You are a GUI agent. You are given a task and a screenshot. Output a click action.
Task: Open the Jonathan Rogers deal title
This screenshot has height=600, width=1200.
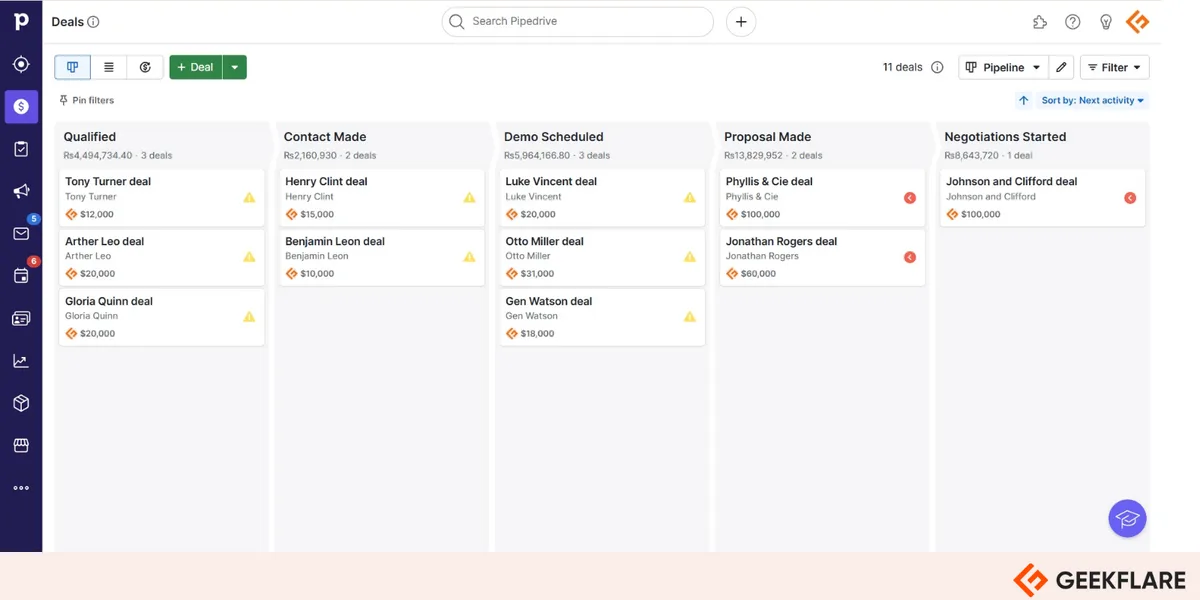[x=781, y=241]
